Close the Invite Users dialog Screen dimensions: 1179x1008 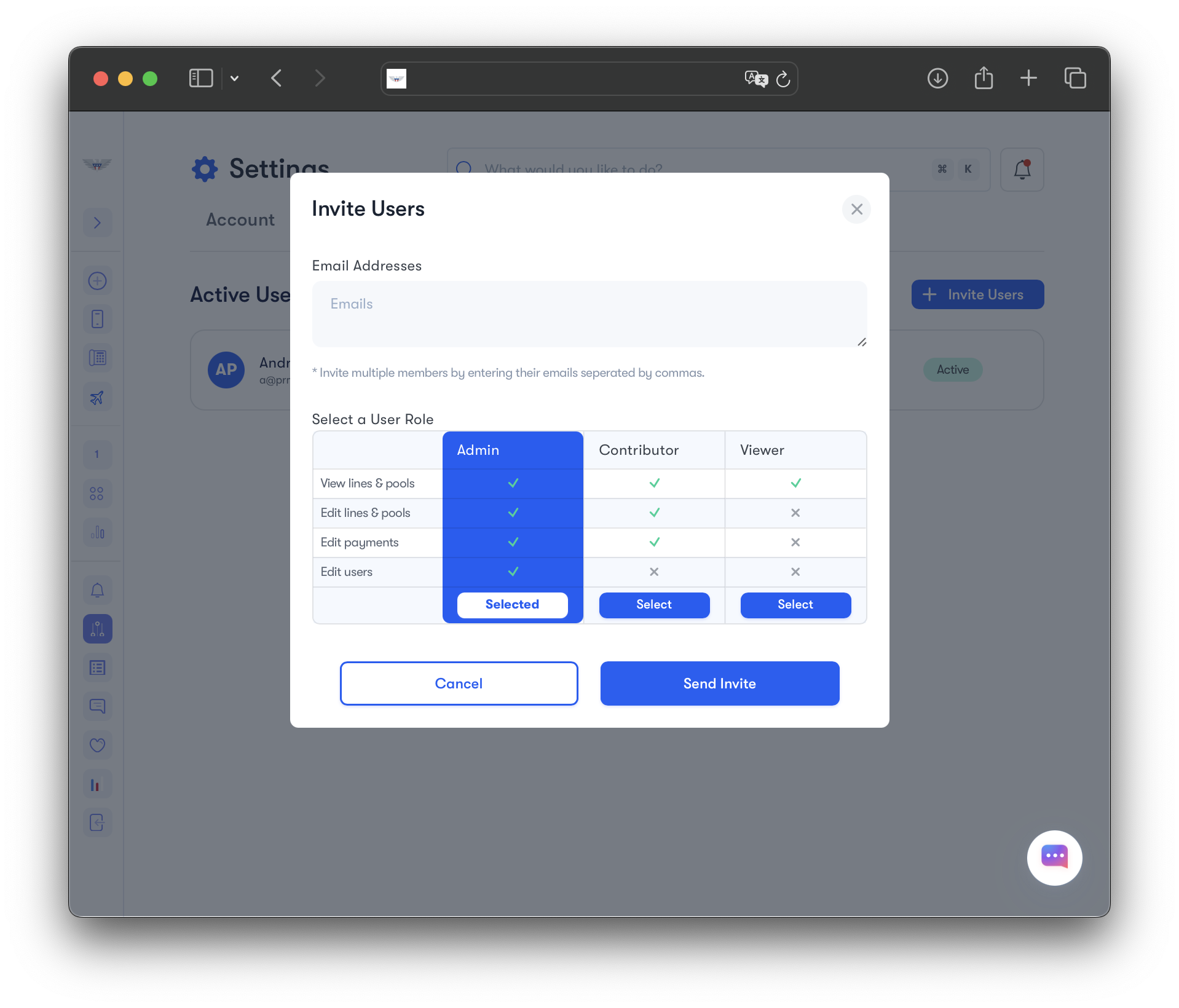click(856, 210)
